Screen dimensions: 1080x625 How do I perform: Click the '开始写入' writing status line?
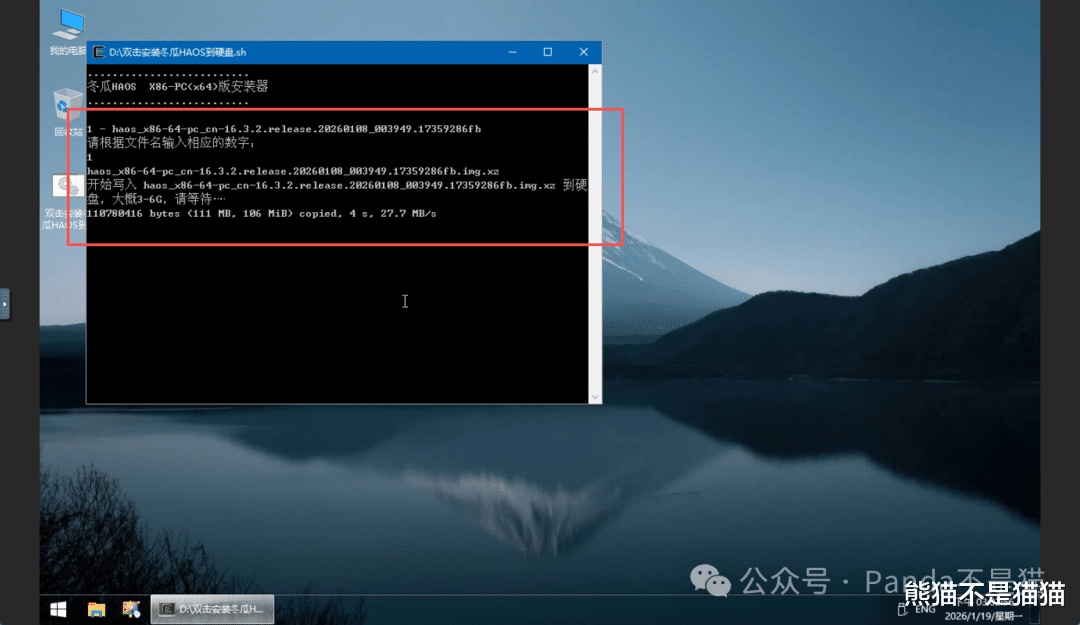[337, 192]
